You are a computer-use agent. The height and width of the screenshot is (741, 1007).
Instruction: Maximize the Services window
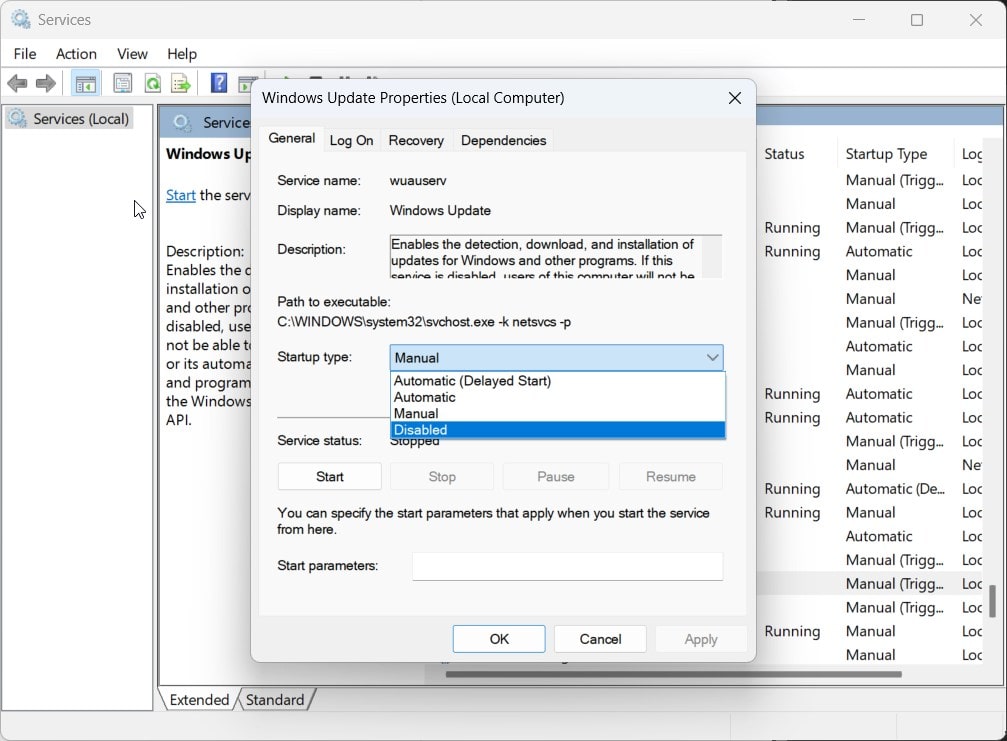[x=917, y=20]
